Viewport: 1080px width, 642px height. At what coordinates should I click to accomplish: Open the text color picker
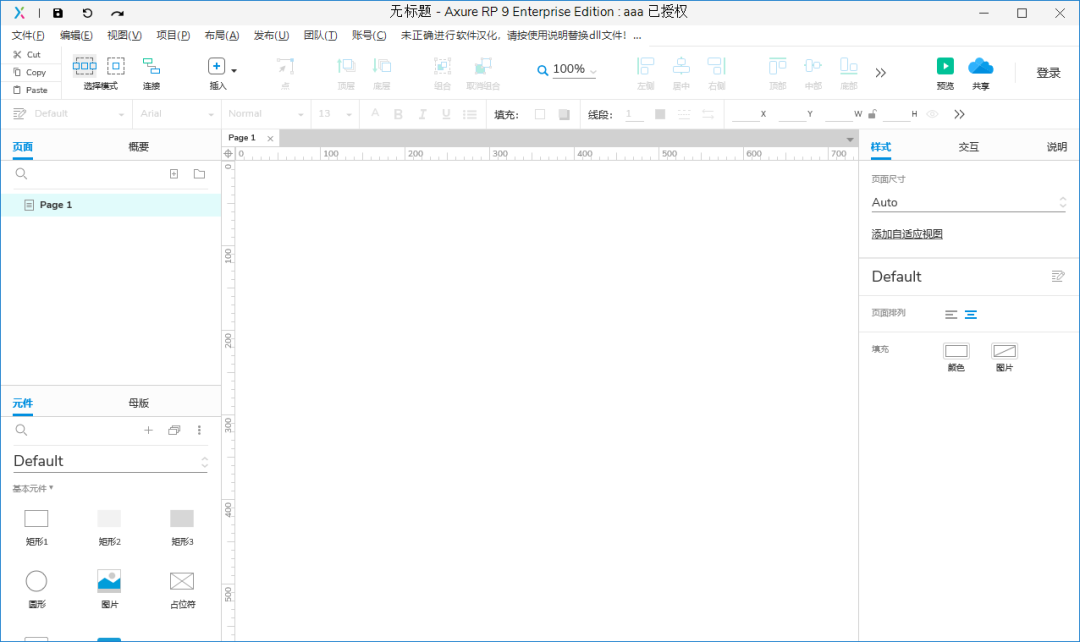coord(375,114)
